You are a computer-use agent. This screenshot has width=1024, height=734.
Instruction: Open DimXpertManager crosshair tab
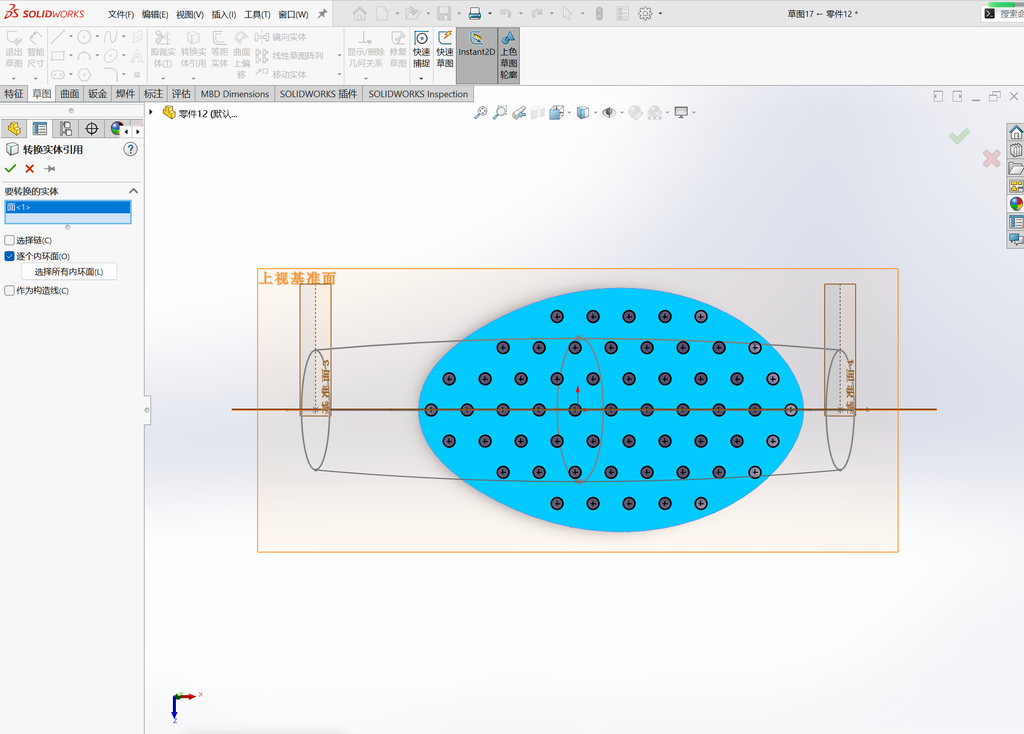tap(92, 129)
